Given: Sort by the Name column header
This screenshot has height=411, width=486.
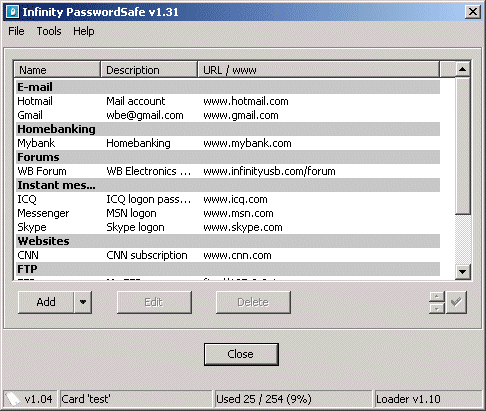Looking at the screenshot, I should 57,70.
